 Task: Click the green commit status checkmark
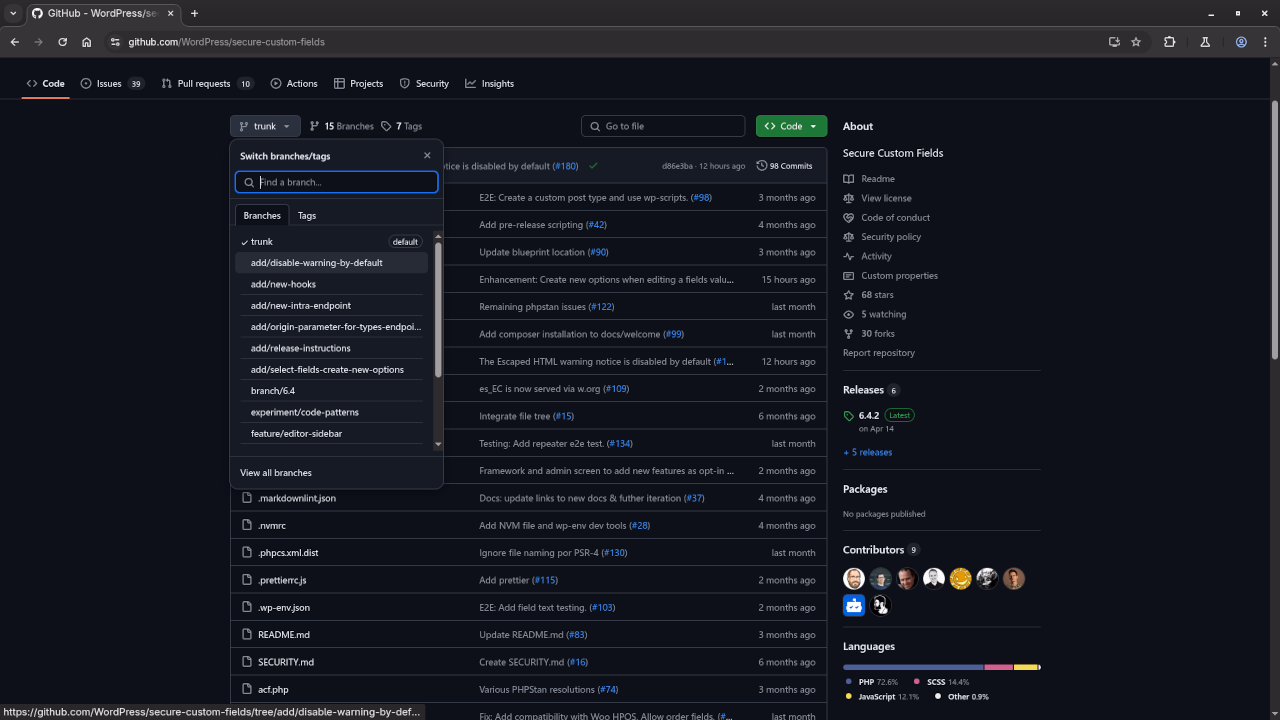594,166
